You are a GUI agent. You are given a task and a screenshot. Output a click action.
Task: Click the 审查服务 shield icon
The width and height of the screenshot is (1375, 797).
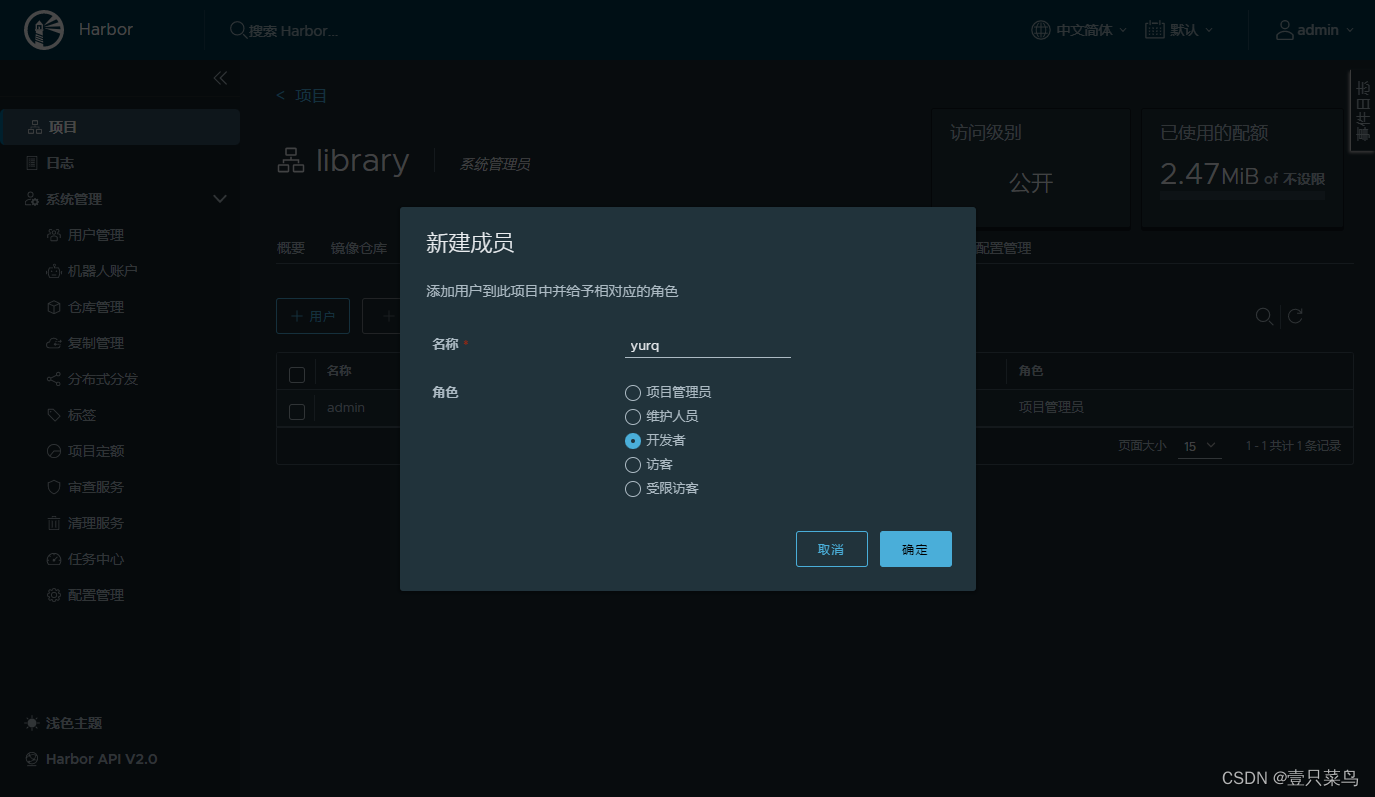54,487
